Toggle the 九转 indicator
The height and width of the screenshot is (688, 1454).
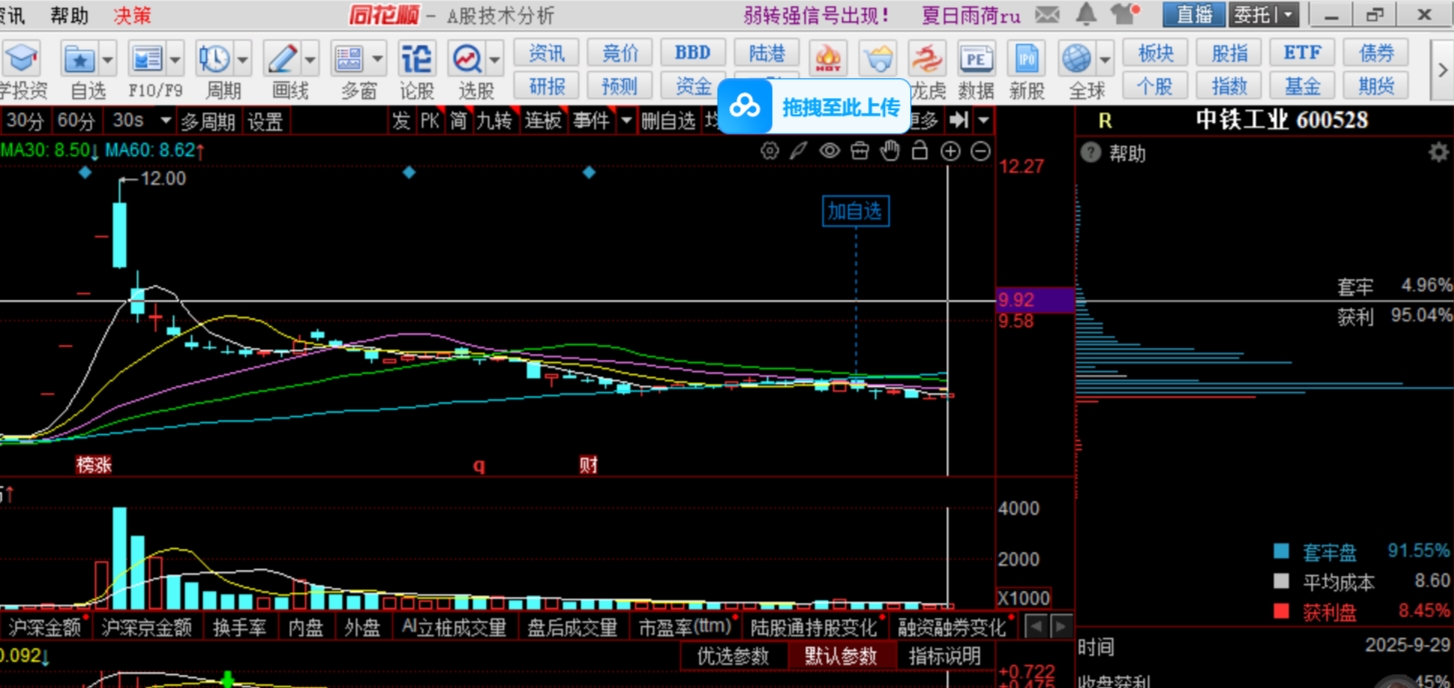pyautogui.click(x=493, y=122)
